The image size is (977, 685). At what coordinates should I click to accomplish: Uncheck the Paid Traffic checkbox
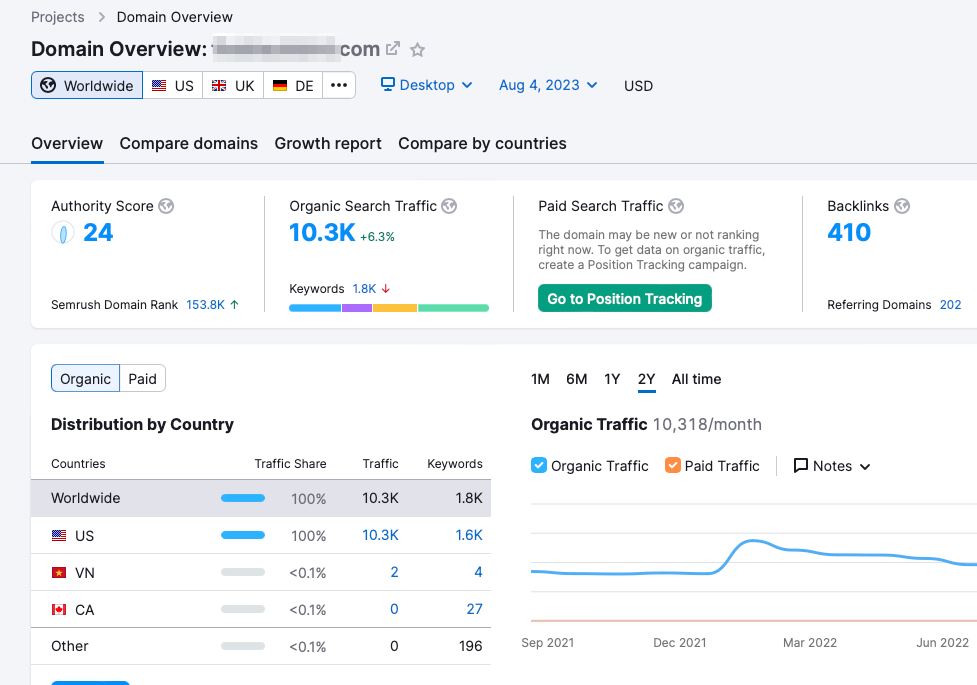(x=673, y=466)
